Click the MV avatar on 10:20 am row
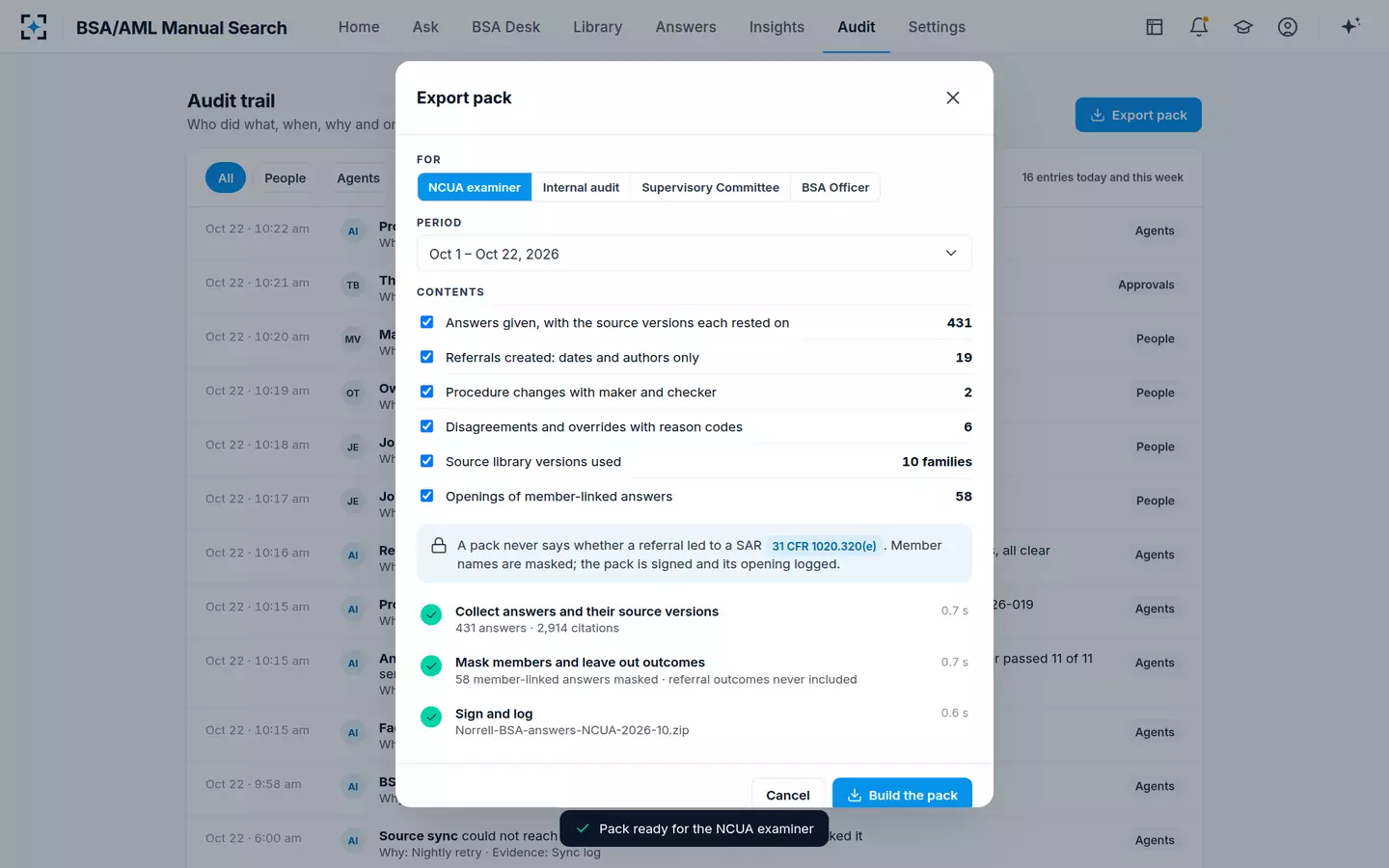Viewport: 1389px width, 868px height. pos(353,339)
